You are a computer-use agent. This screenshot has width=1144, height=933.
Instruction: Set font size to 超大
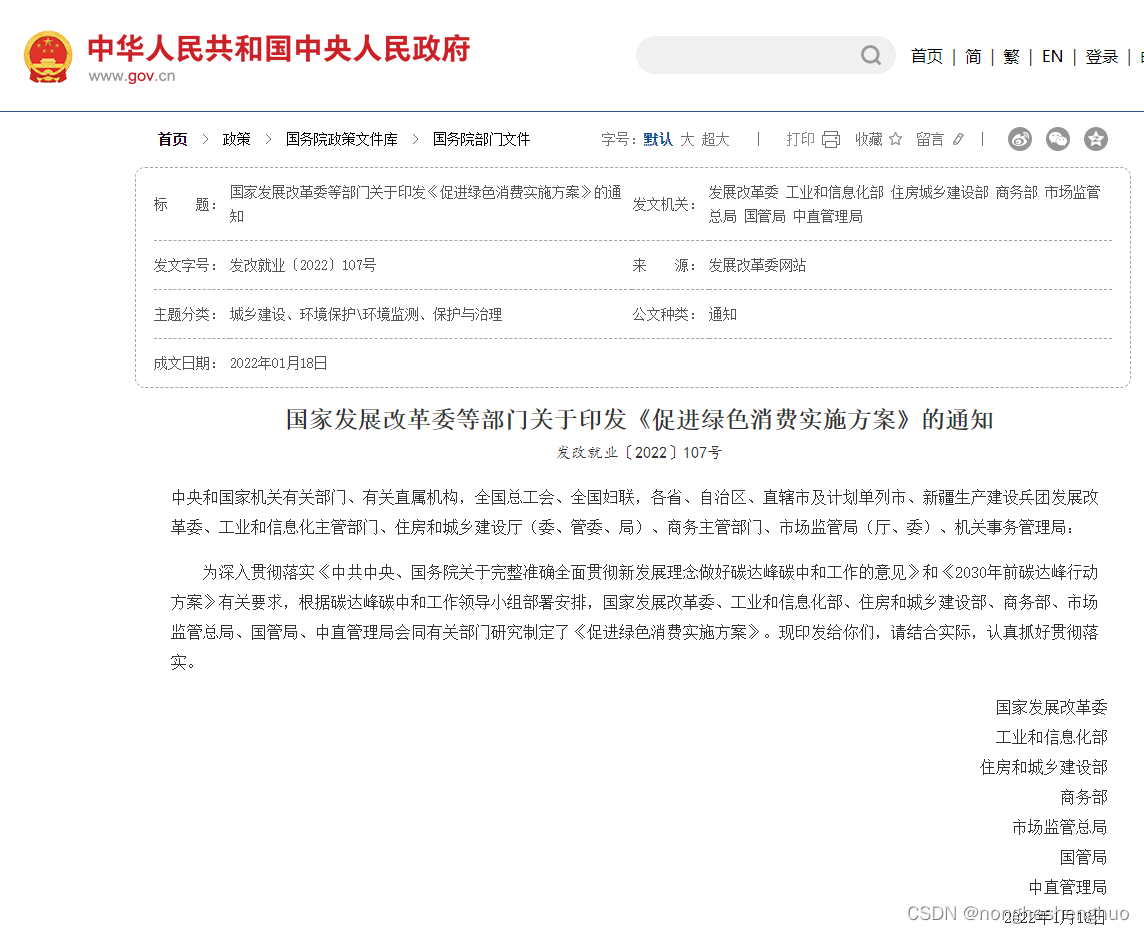716,139
